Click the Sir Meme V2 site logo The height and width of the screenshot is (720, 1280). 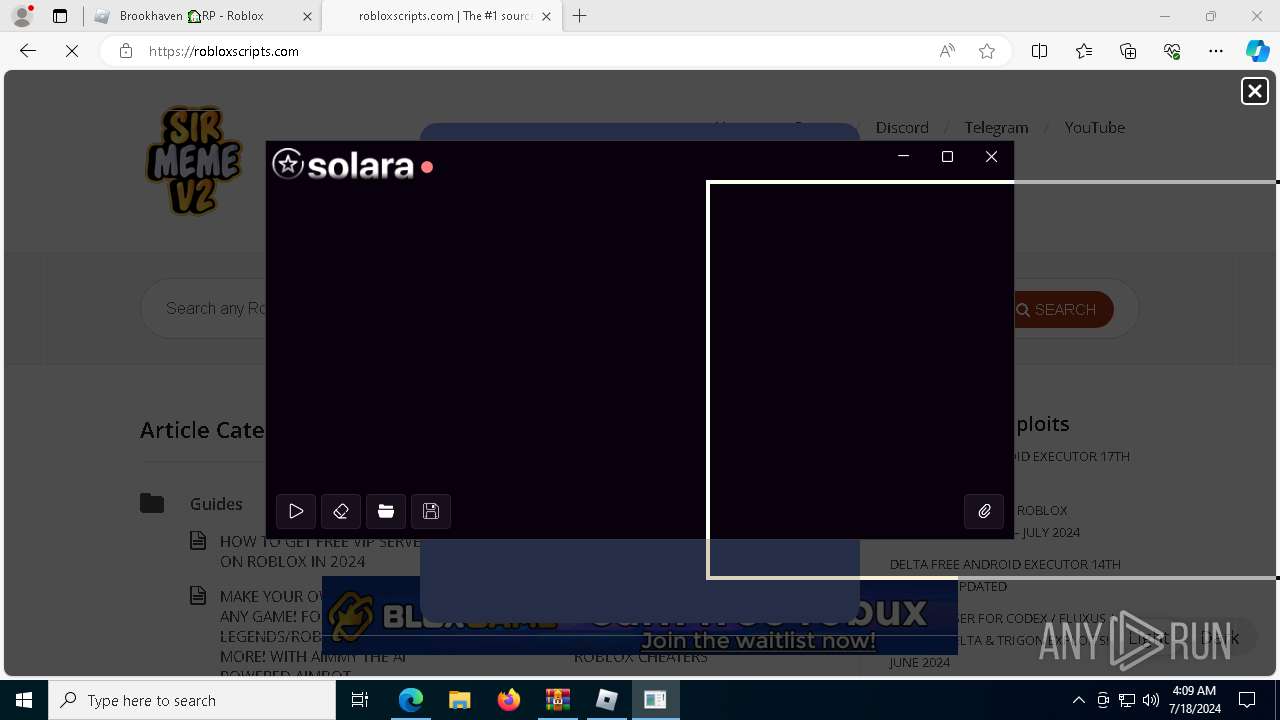tap(194, 160)
